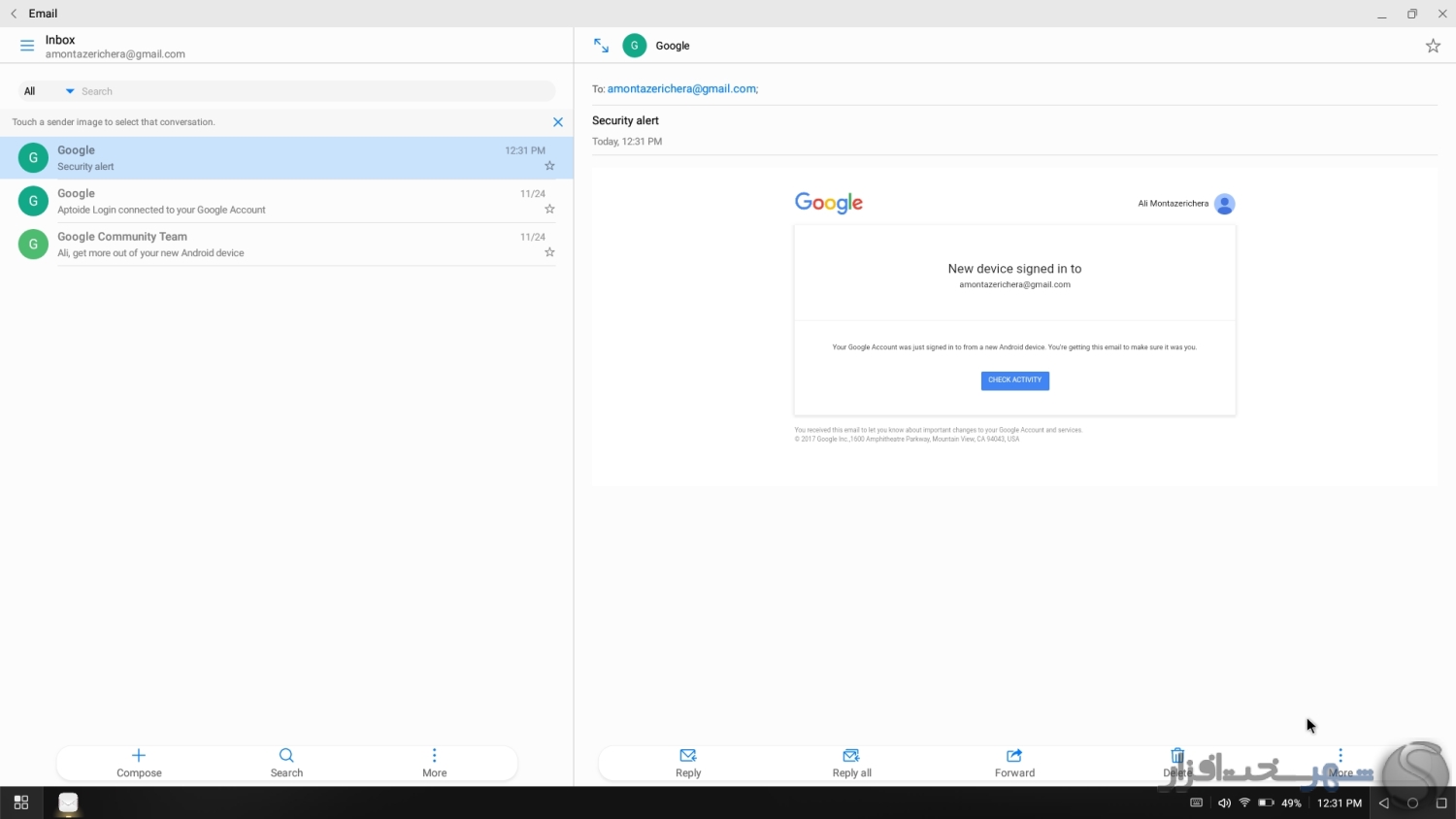Click the Google logo in the email

(829, 203)
